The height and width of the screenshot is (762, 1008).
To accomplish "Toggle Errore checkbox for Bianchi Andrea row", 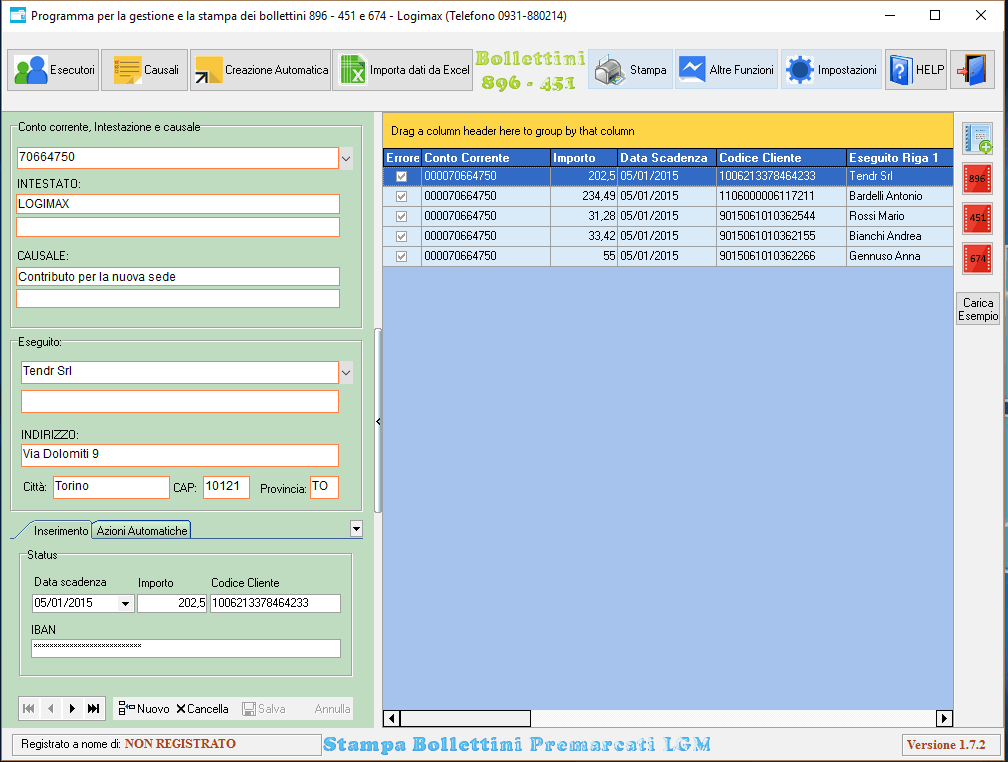I will [x=402, y=236].
